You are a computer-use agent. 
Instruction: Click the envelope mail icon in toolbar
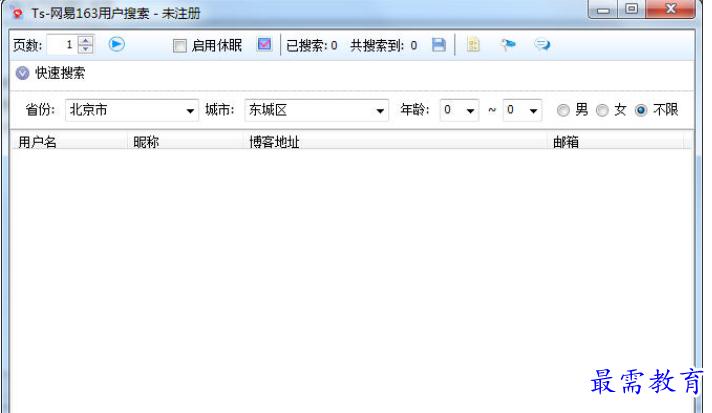[264, 44]
